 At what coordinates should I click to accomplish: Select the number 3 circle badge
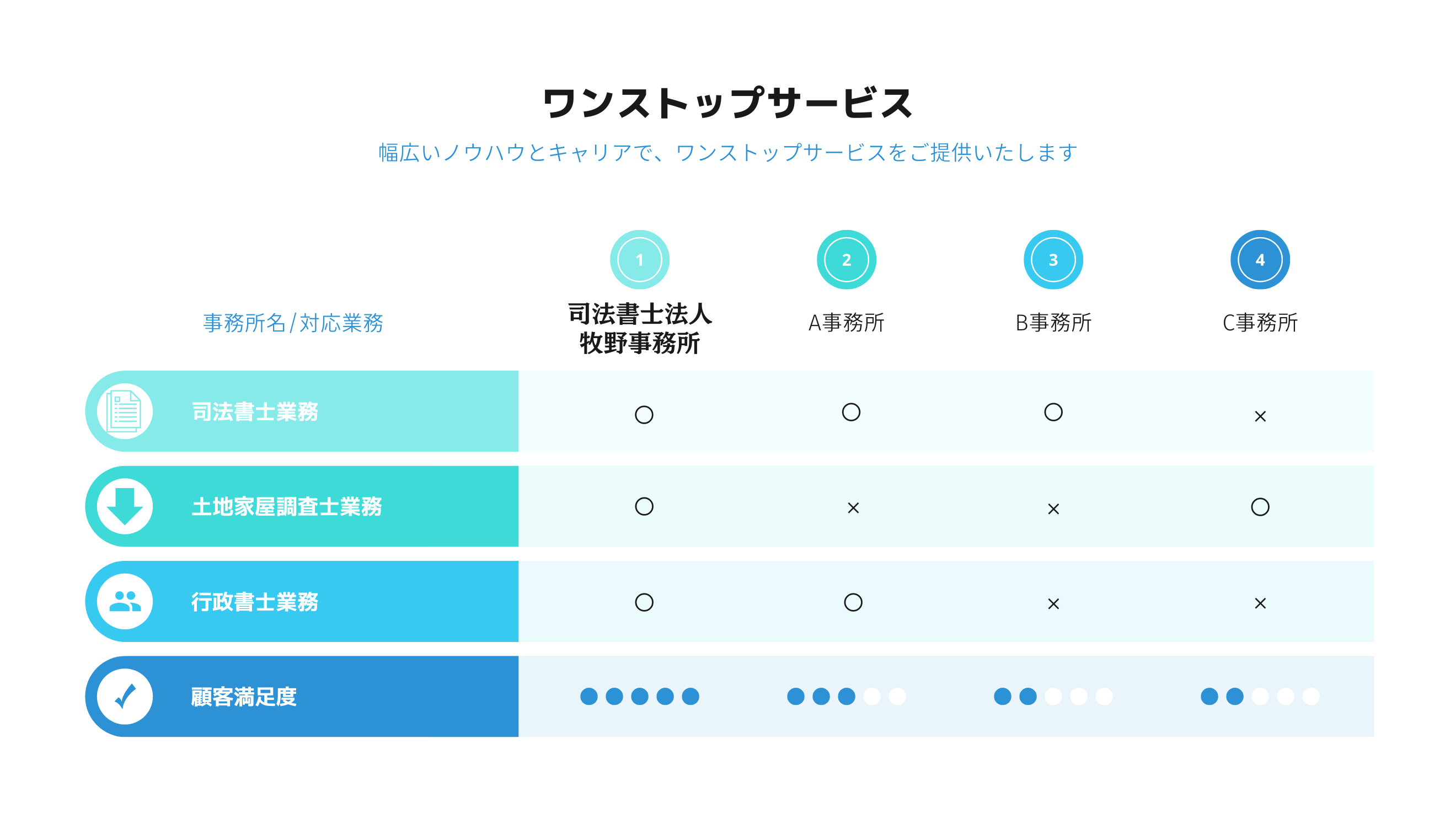[x=1053, y=259]
